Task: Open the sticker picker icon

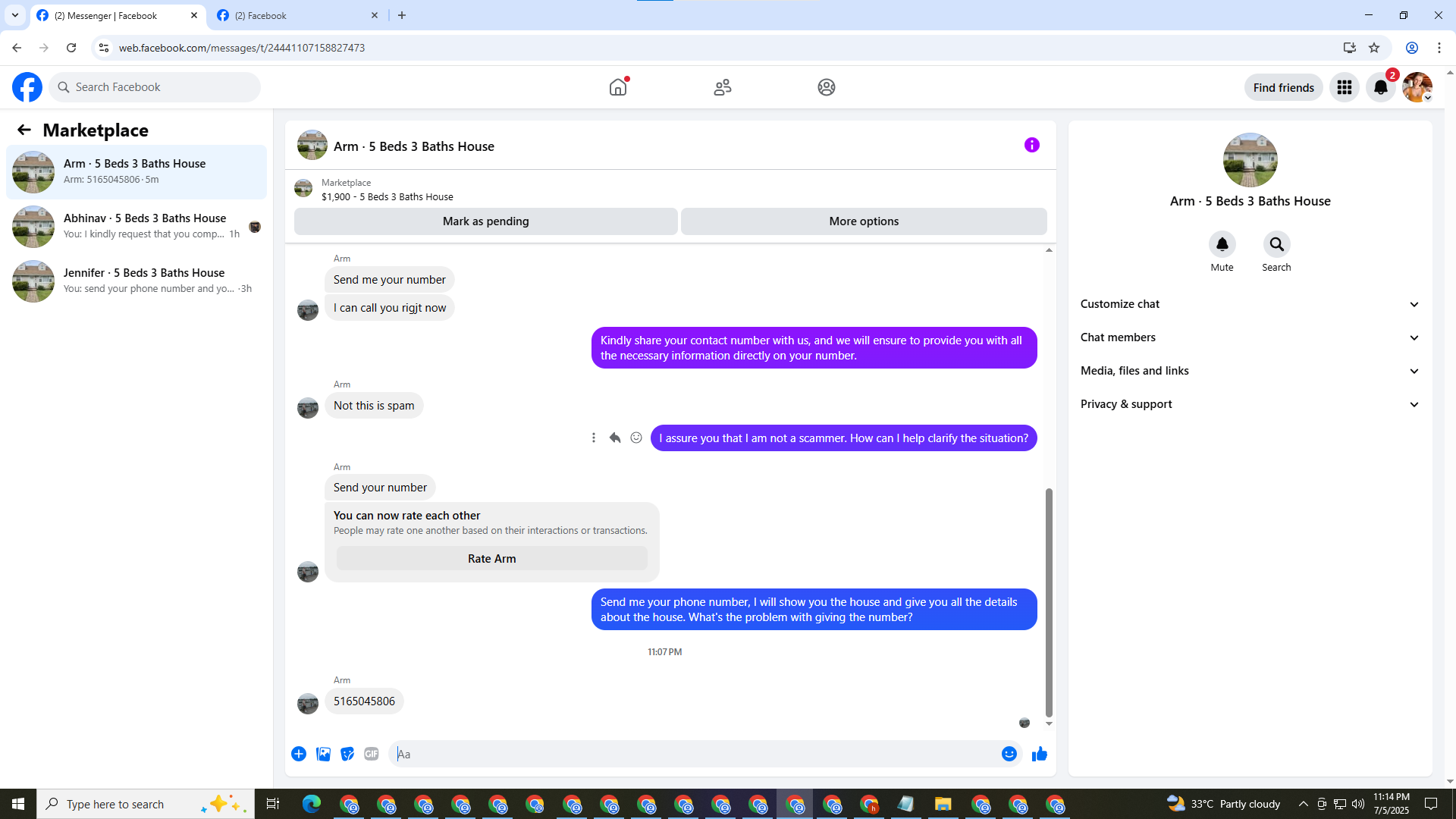Action: coord(347,754)
